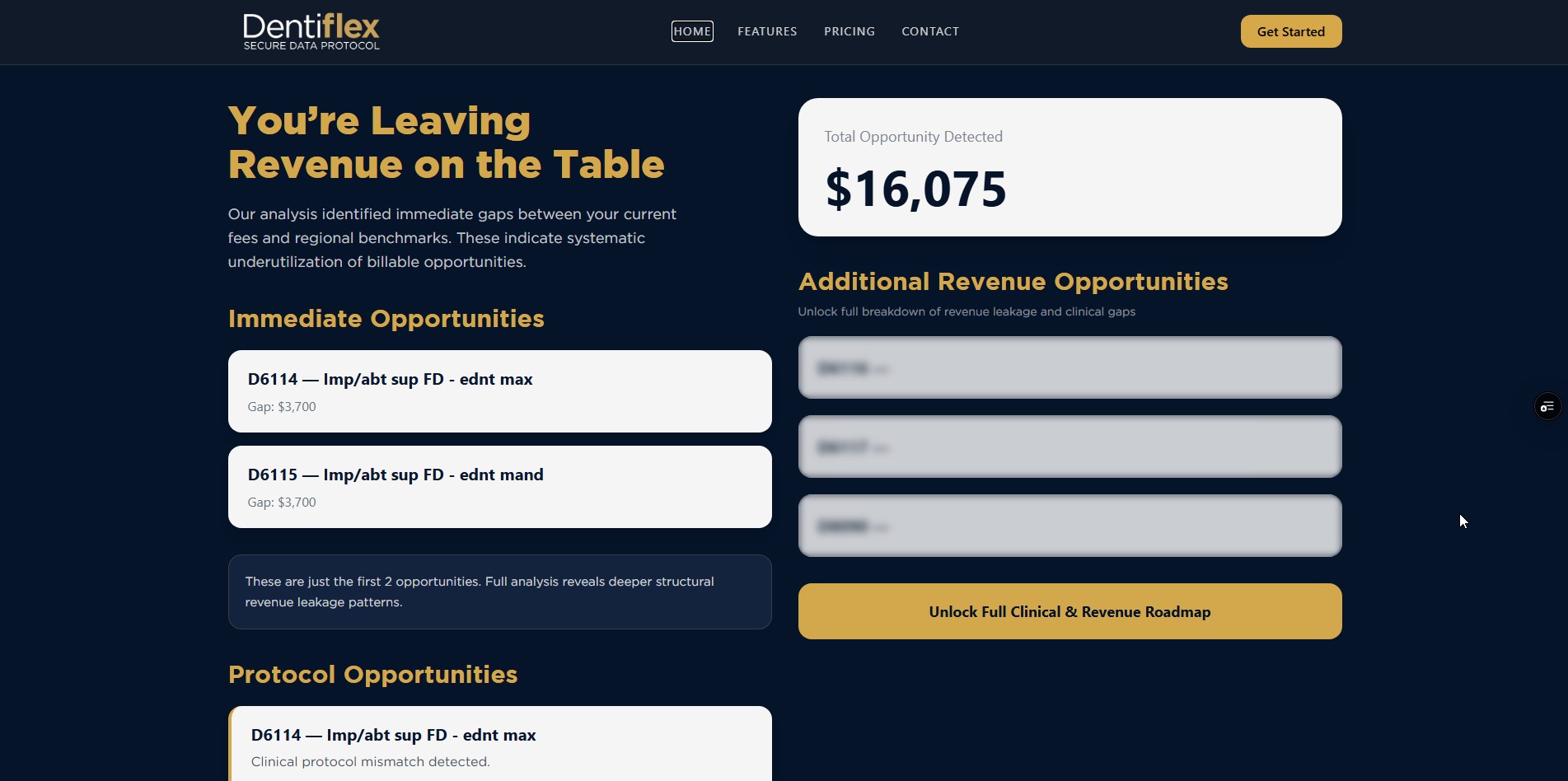This screenshot has height=781, width=1568.
Task: Click the Secure Data Protocol tagline
Action: pos(311,46)
